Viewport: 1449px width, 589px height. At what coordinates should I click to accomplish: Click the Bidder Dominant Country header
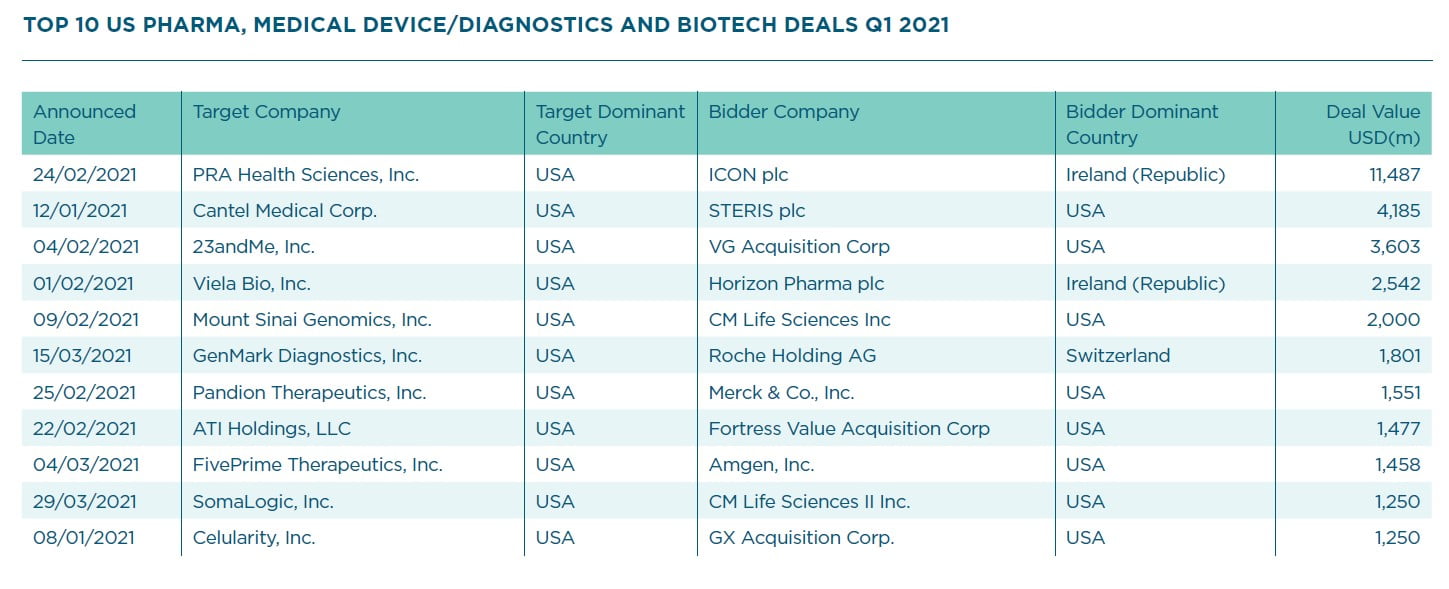click(1142, 124)
